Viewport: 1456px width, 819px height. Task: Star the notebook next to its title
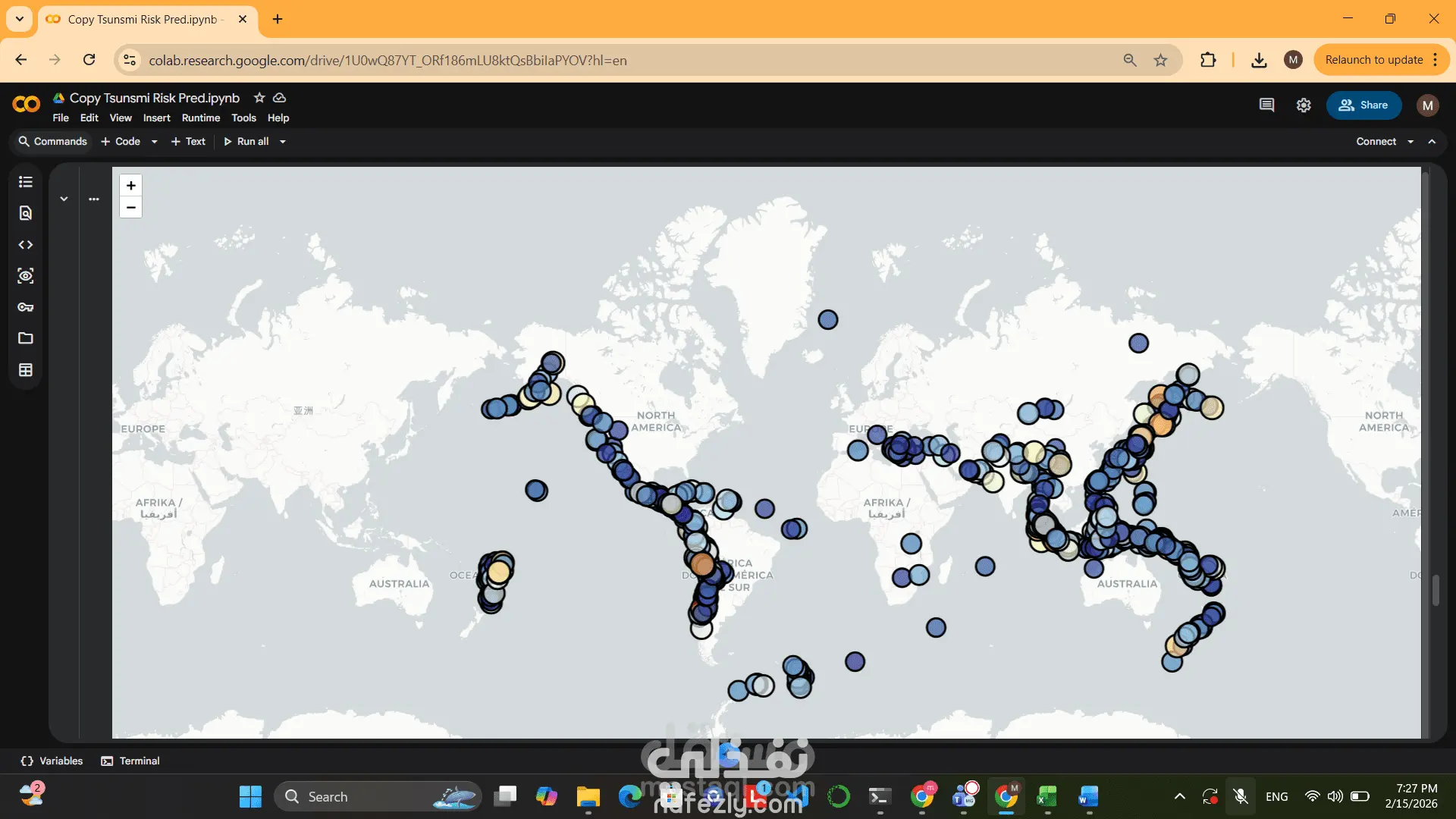point(259,98)
